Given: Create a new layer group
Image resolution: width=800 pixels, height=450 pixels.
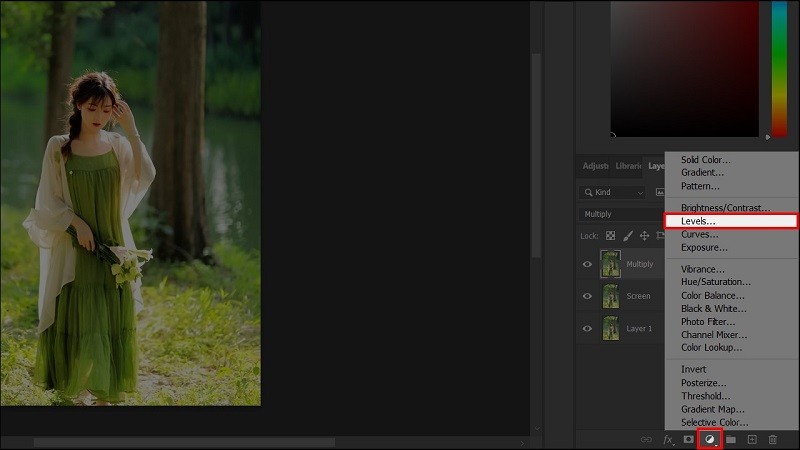Looking at the screenshot, I should pos(731,439).
